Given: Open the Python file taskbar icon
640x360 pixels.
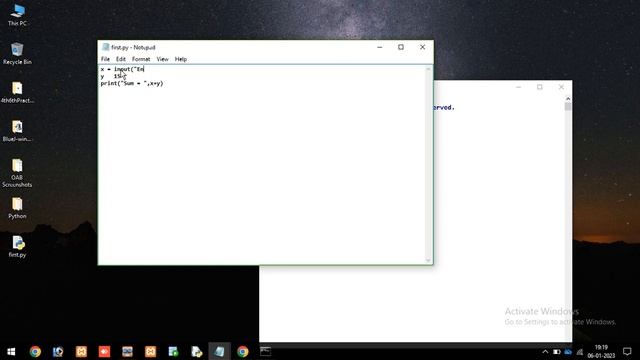Looking at the screenshot, I should click(x=196, y=351).
